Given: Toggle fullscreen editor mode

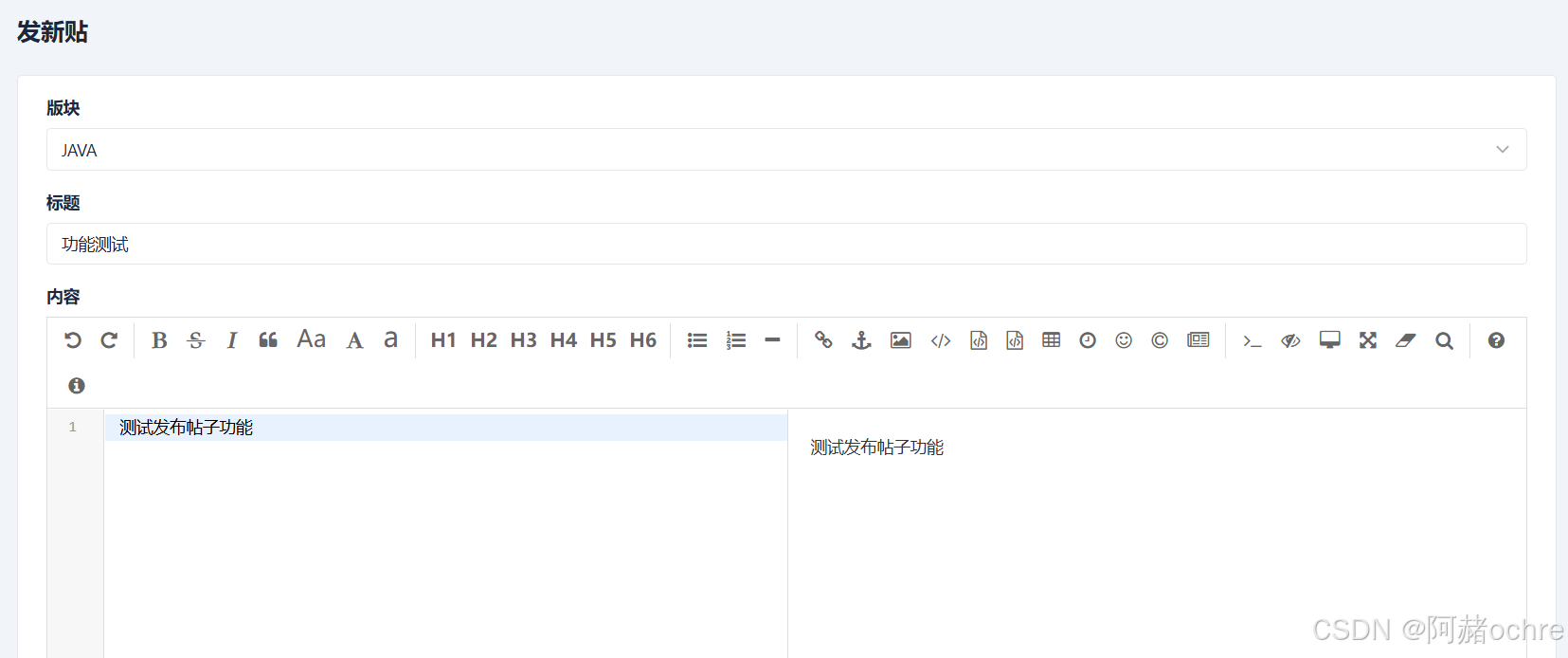Looking at the screenshot, I should (x=1368, y=340).
